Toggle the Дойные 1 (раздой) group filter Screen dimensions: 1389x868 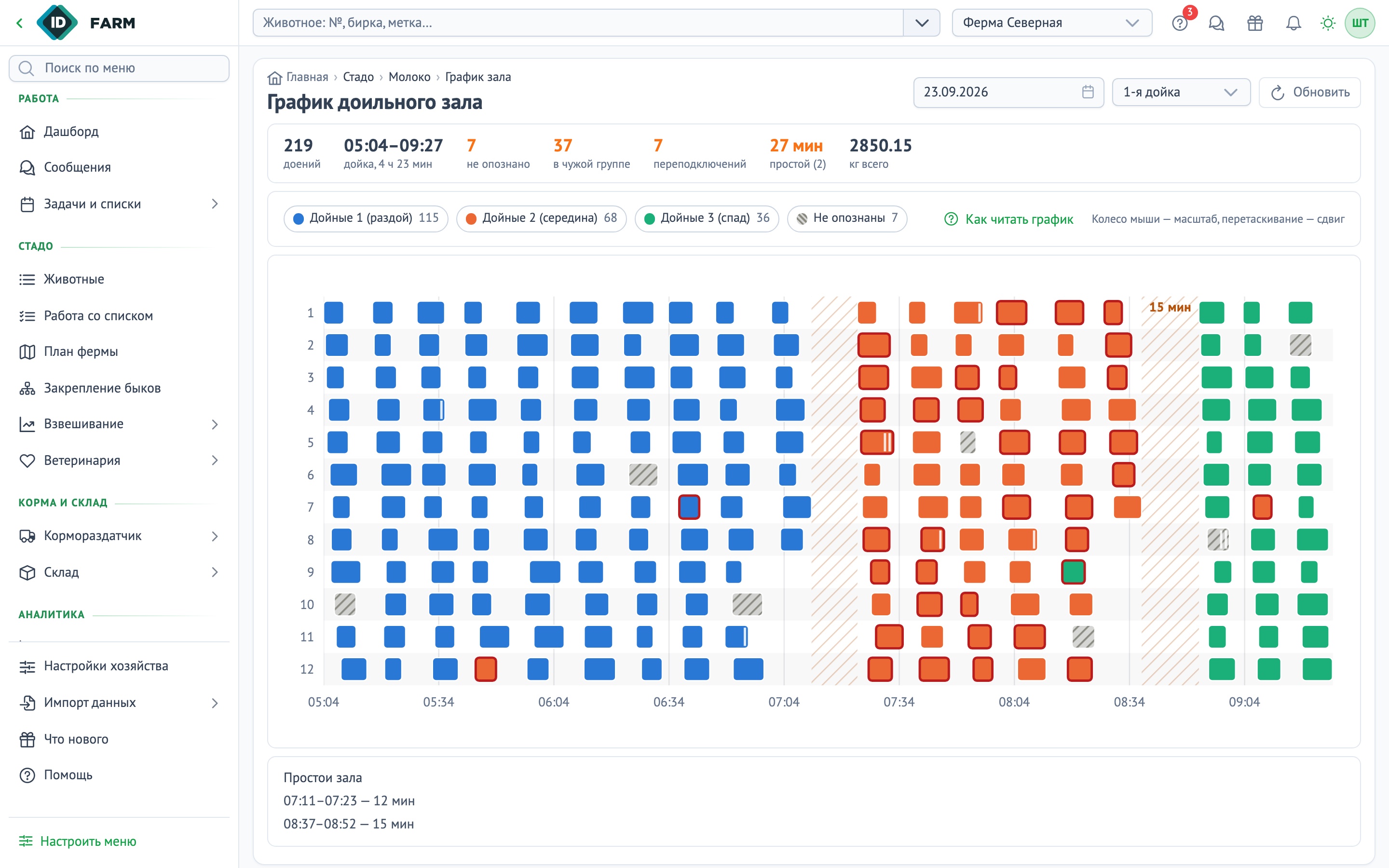[366, 218]
